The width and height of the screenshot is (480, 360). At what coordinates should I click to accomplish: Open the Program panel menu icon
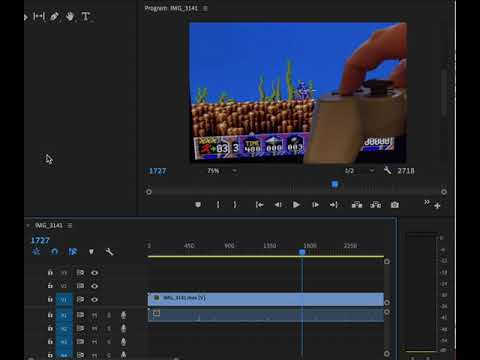[205, 8]
